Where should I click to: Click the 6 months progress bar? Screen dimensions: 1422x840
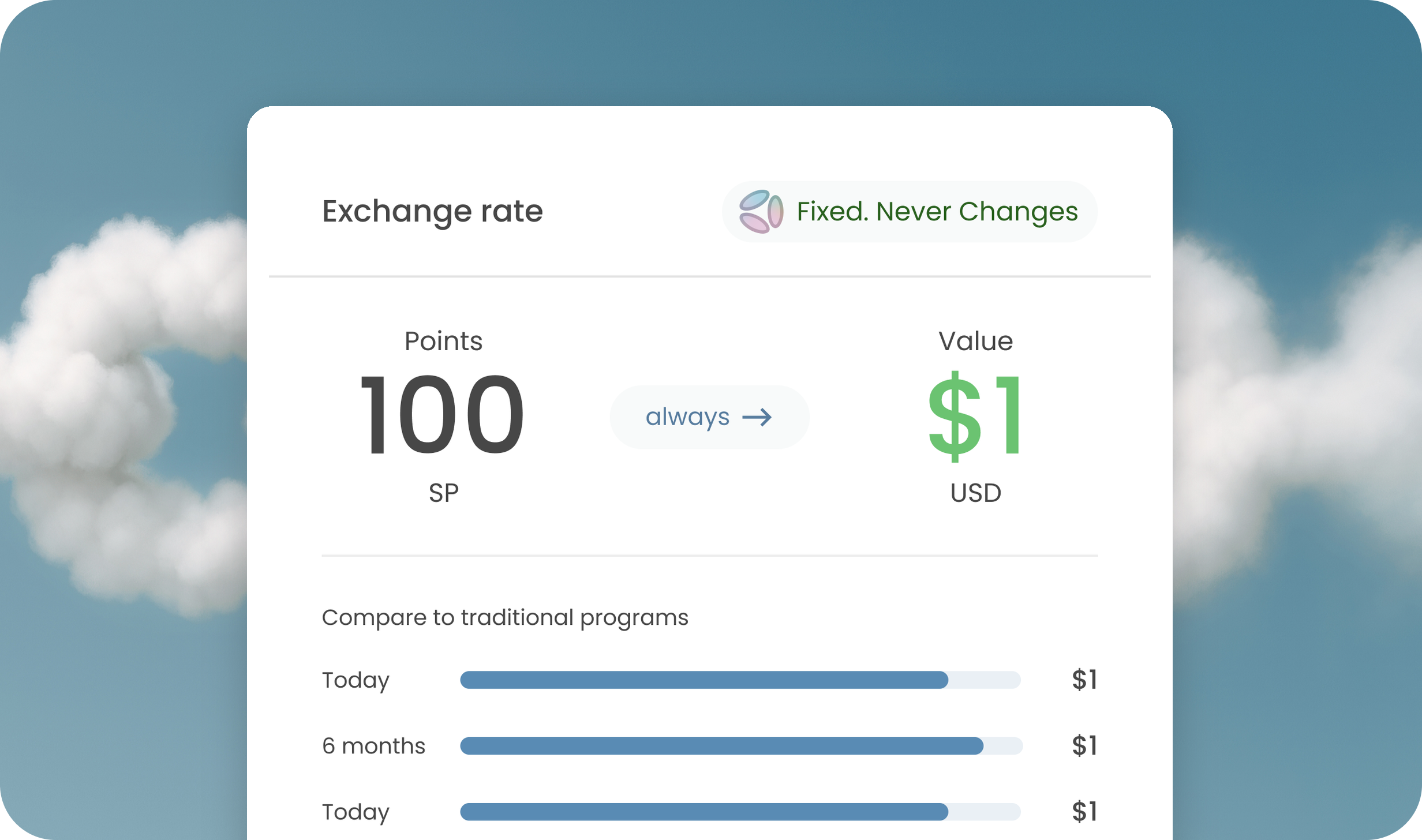point(741,745)
